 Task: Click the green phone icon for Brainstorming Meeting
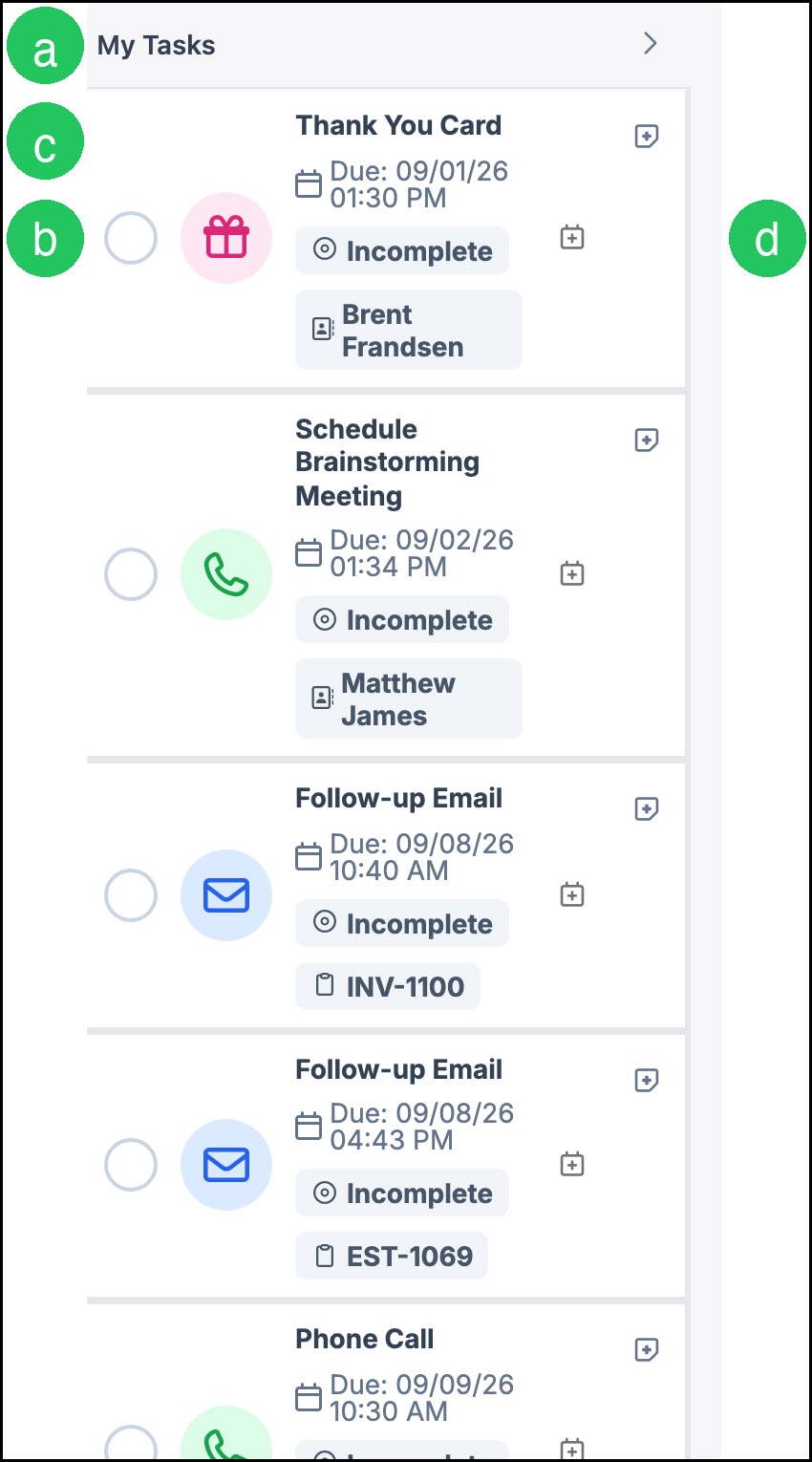pyautogui.click(x=226, y=574)
